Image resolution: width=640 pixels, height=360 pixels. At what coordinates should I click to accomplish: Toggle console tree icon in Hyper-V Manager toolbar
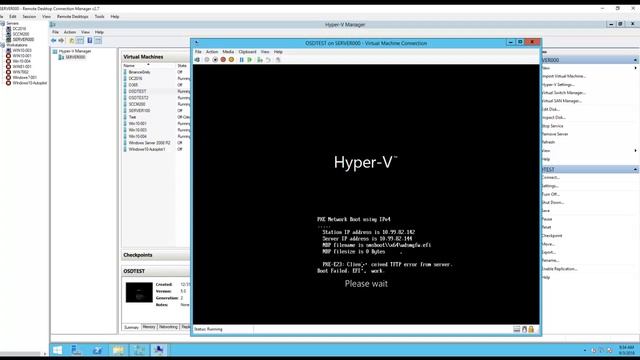(x=80, y=40)
